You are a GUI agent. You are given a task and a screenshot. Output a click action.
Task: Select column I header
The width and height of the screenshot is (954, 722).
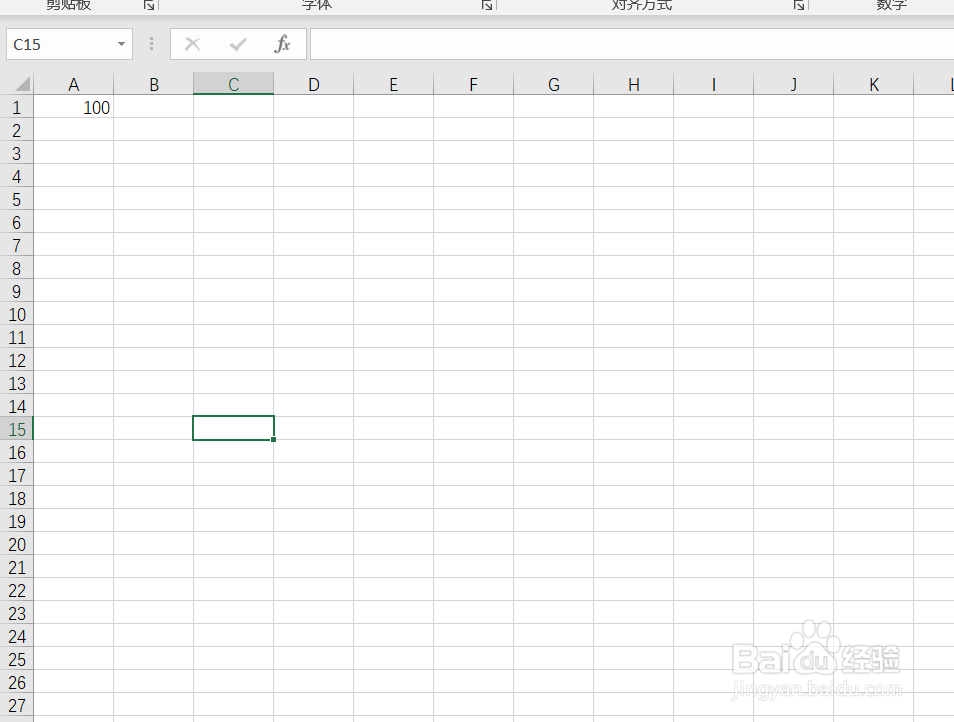[x=714, y=84]
